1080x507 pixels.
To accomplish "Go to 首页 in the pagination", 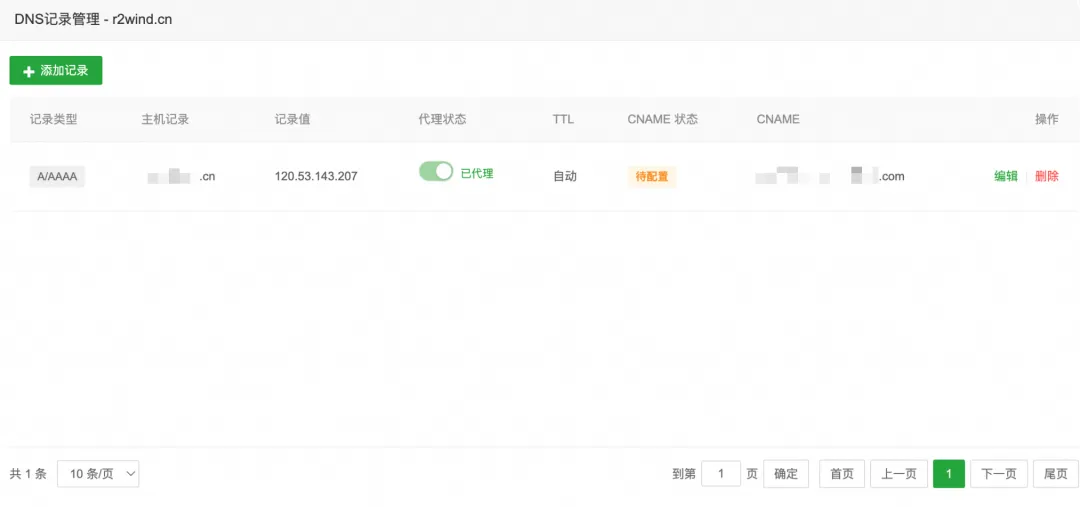I will point(842,474).
